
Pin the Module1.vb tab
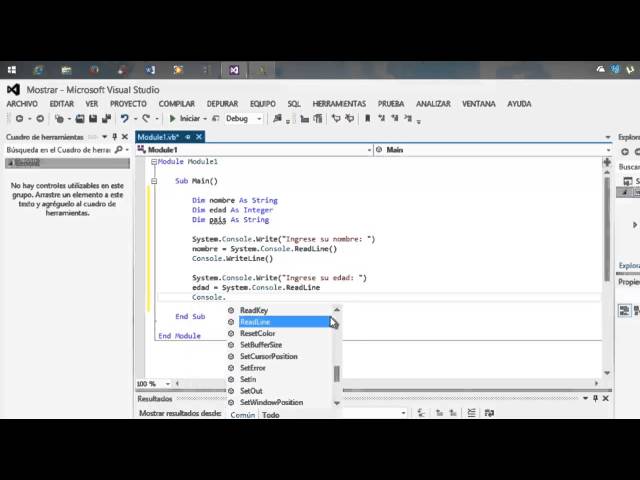[188, 137]
